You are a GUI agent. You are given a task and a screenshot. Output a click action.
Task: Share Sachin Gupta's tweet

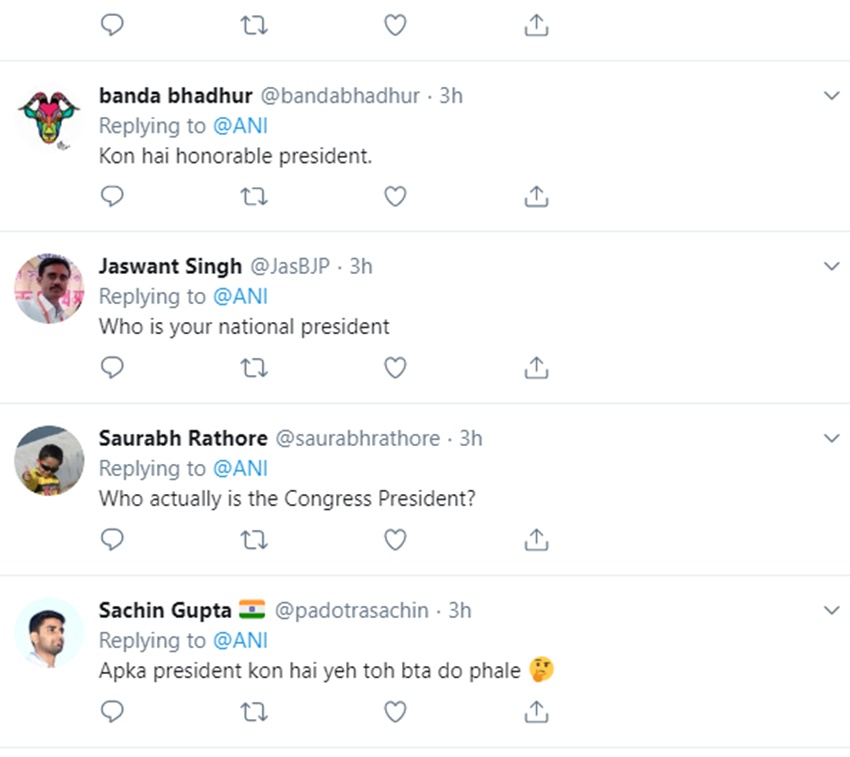[x=536, y=711]
